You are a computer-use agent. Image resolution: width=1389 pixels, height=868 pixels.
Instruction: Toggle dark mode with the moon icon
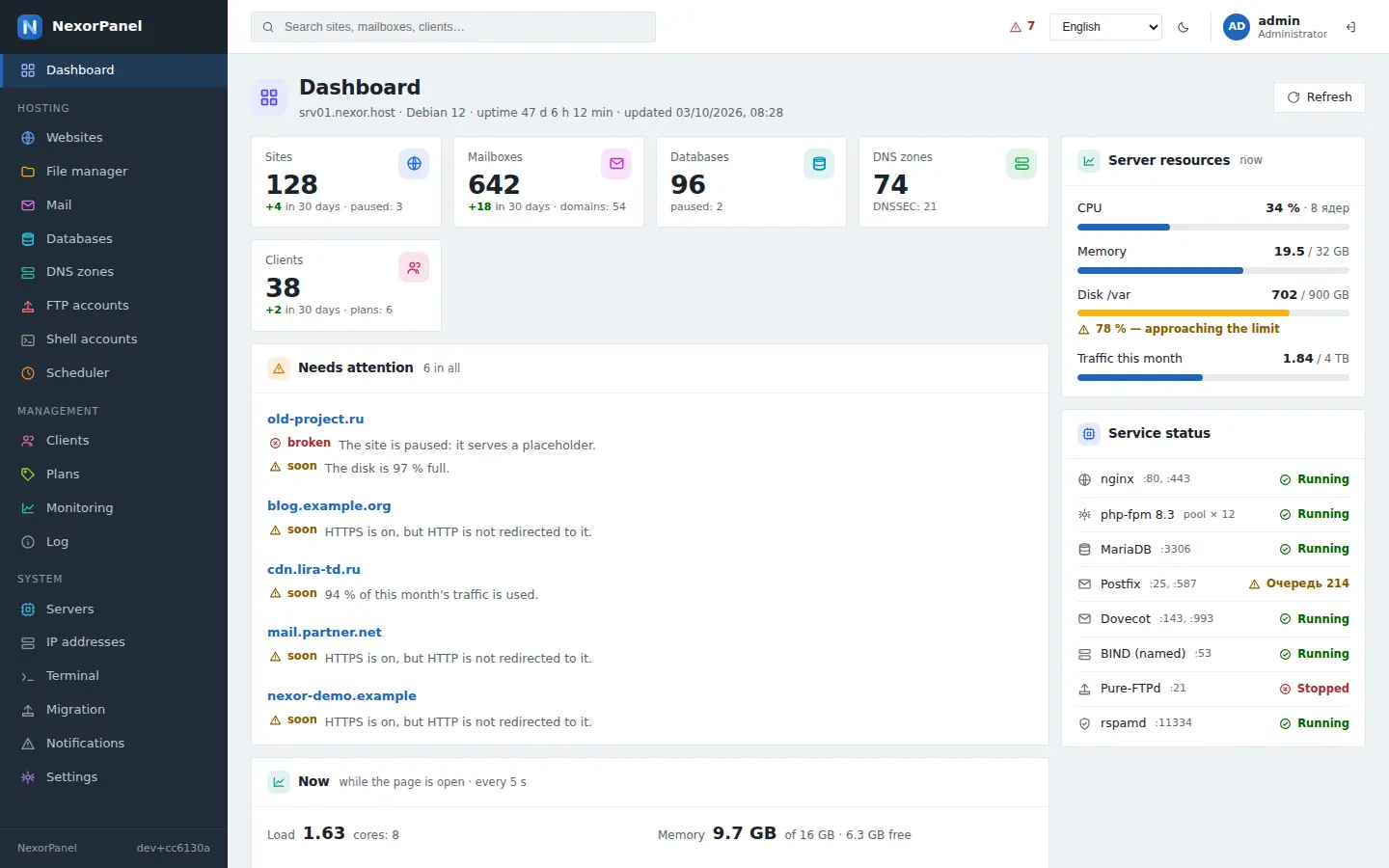[1184, 27]
